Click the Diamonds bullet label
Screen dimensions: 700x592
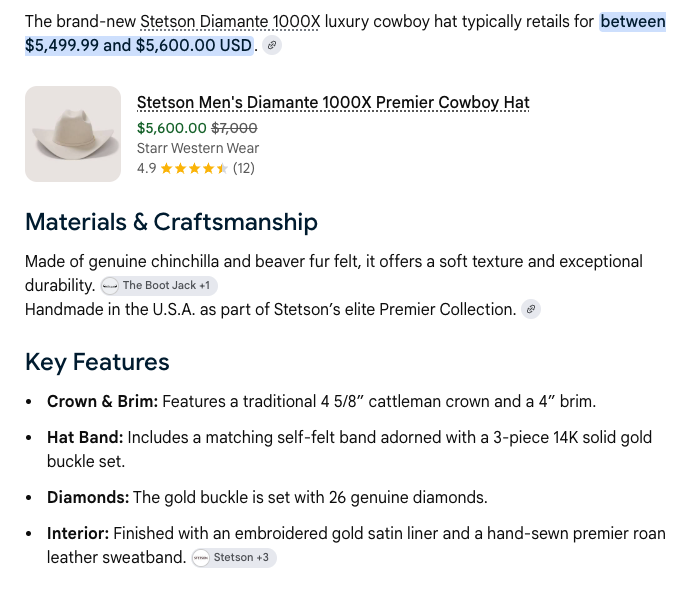(88, 497)
